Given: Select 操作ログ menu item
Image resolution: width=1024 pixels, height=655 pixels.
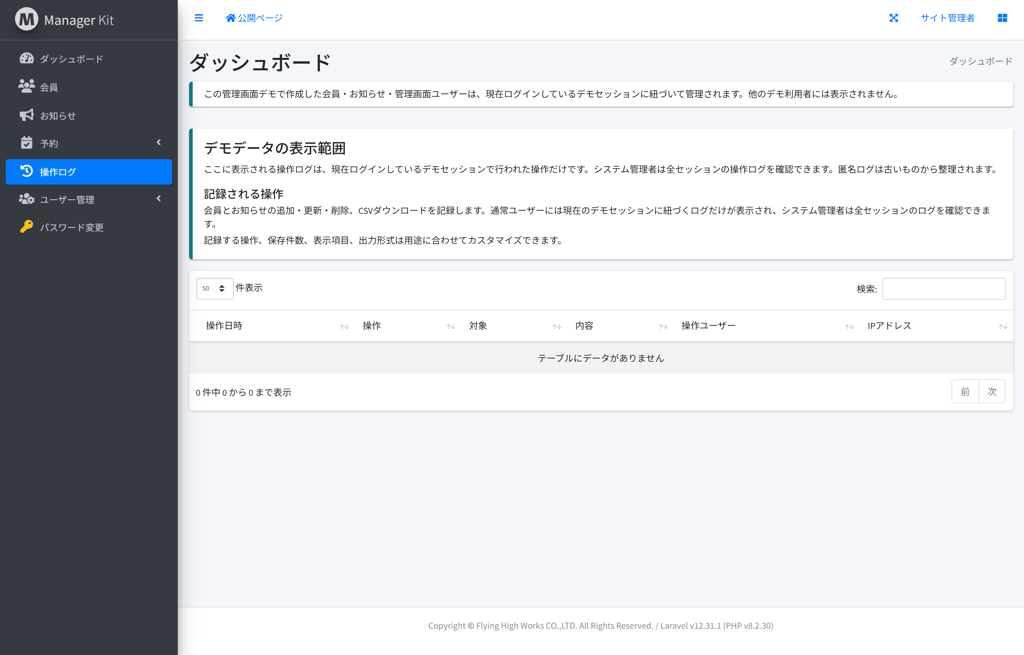Looking at the screenshot, I should 89,172.
